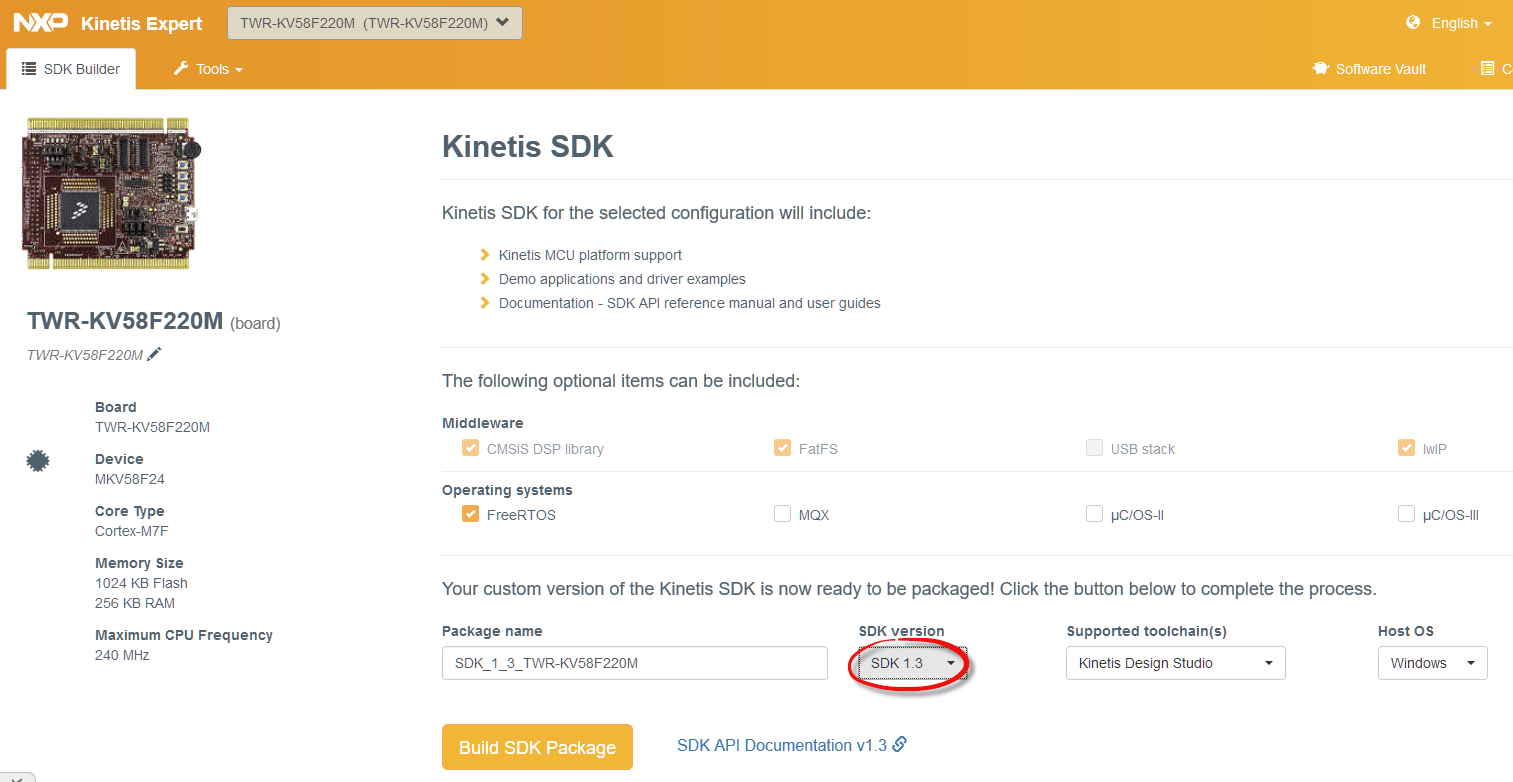
Task: Expand the Supported toolchain(s) dropdown
Action: click(x=1175, y=663)
